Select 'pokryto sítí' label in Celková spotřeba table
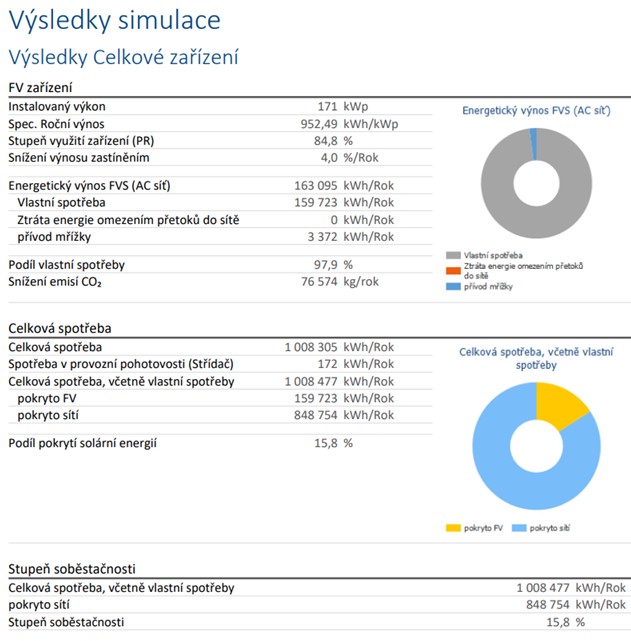631x641 pixels. (48, 415)
